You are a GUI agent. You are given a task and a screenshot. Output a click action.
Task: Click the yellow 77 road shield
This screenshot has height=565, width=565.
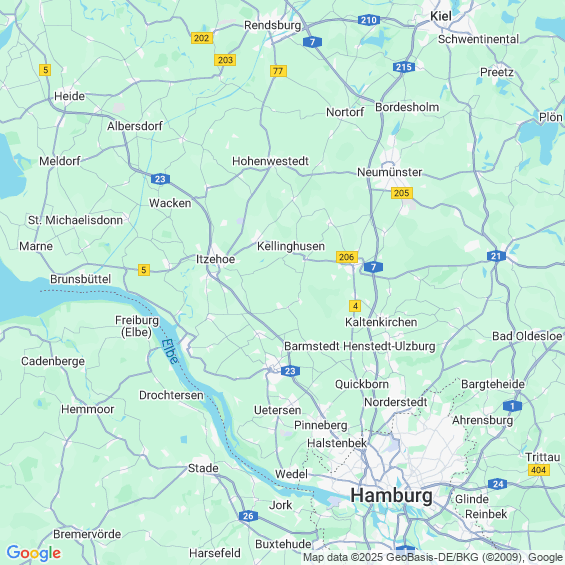pos(278,71)
